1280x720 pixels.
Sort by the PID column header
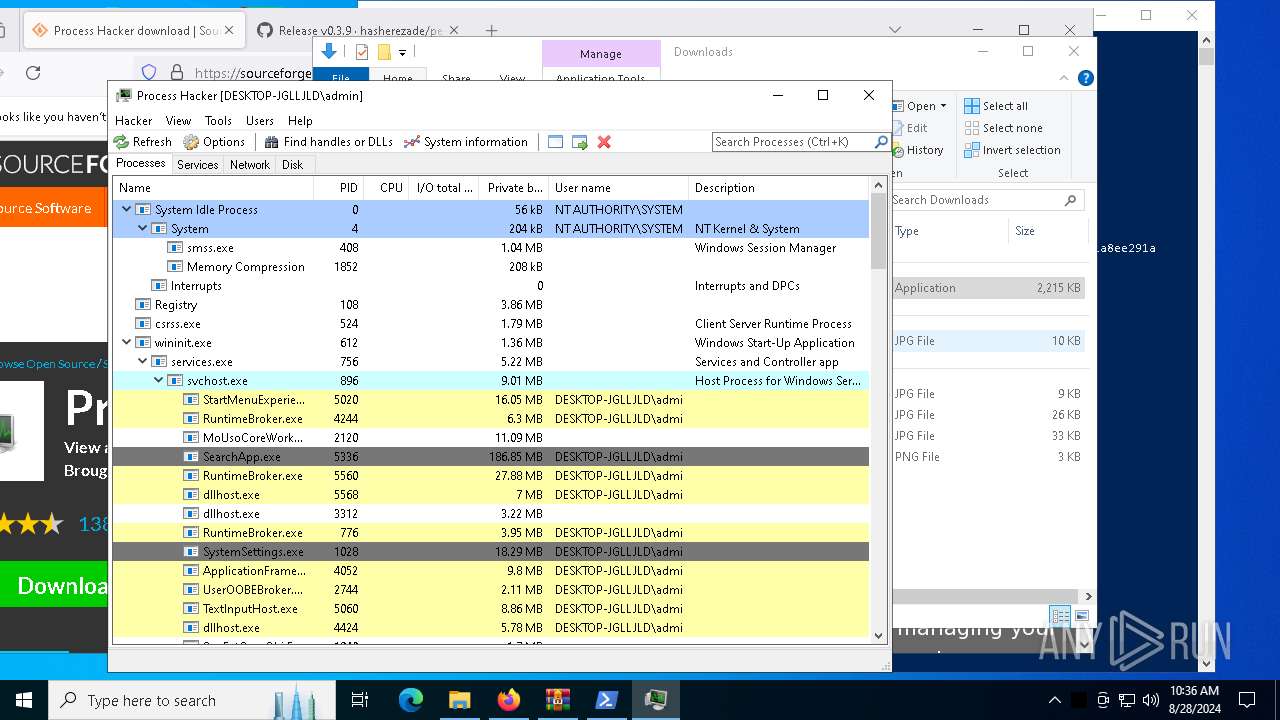tap(338, 188)
